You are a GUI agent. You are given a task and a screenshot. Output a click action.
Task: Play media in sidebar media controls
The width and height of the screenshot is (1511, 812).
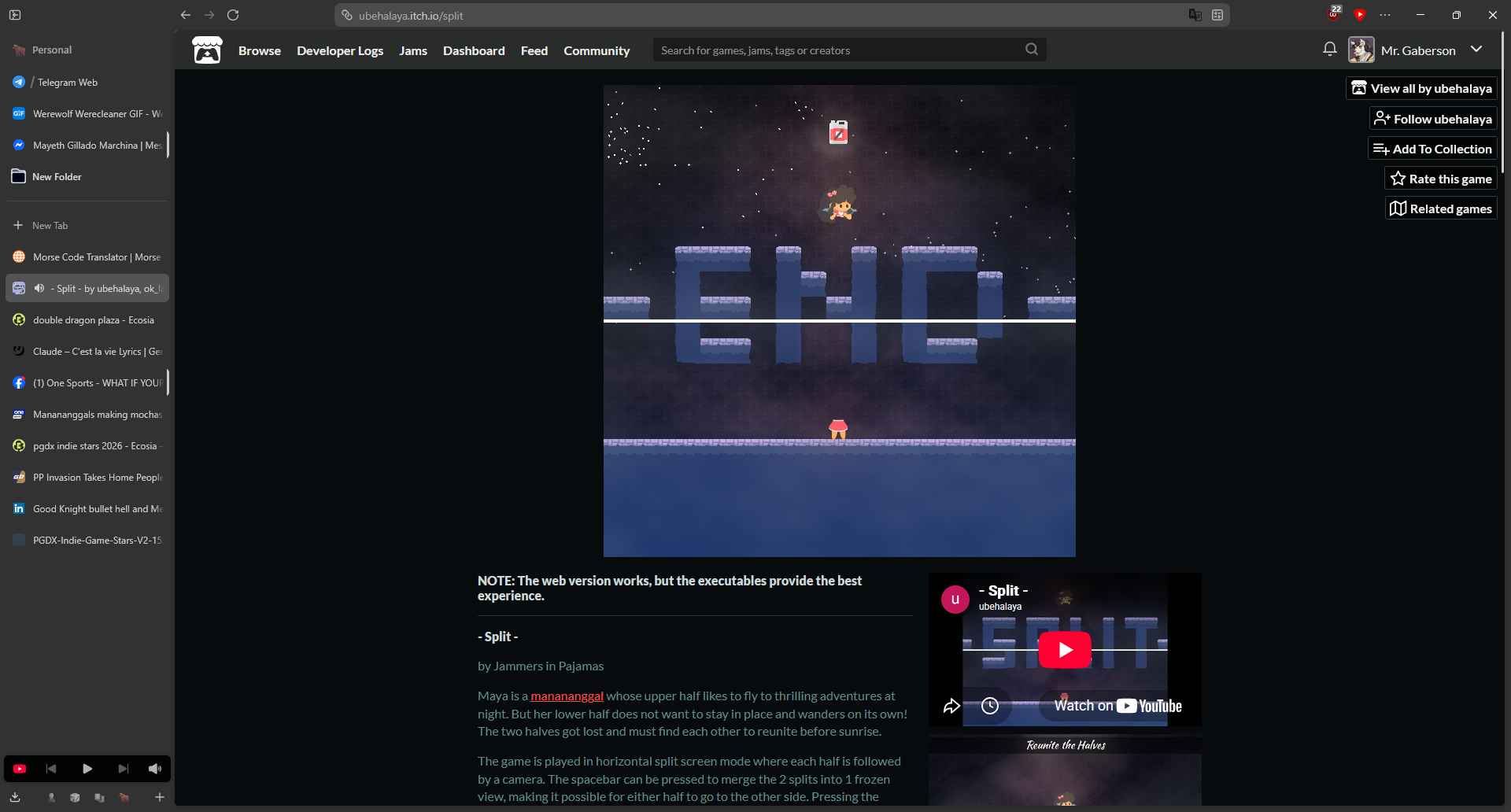pos(87,769)
